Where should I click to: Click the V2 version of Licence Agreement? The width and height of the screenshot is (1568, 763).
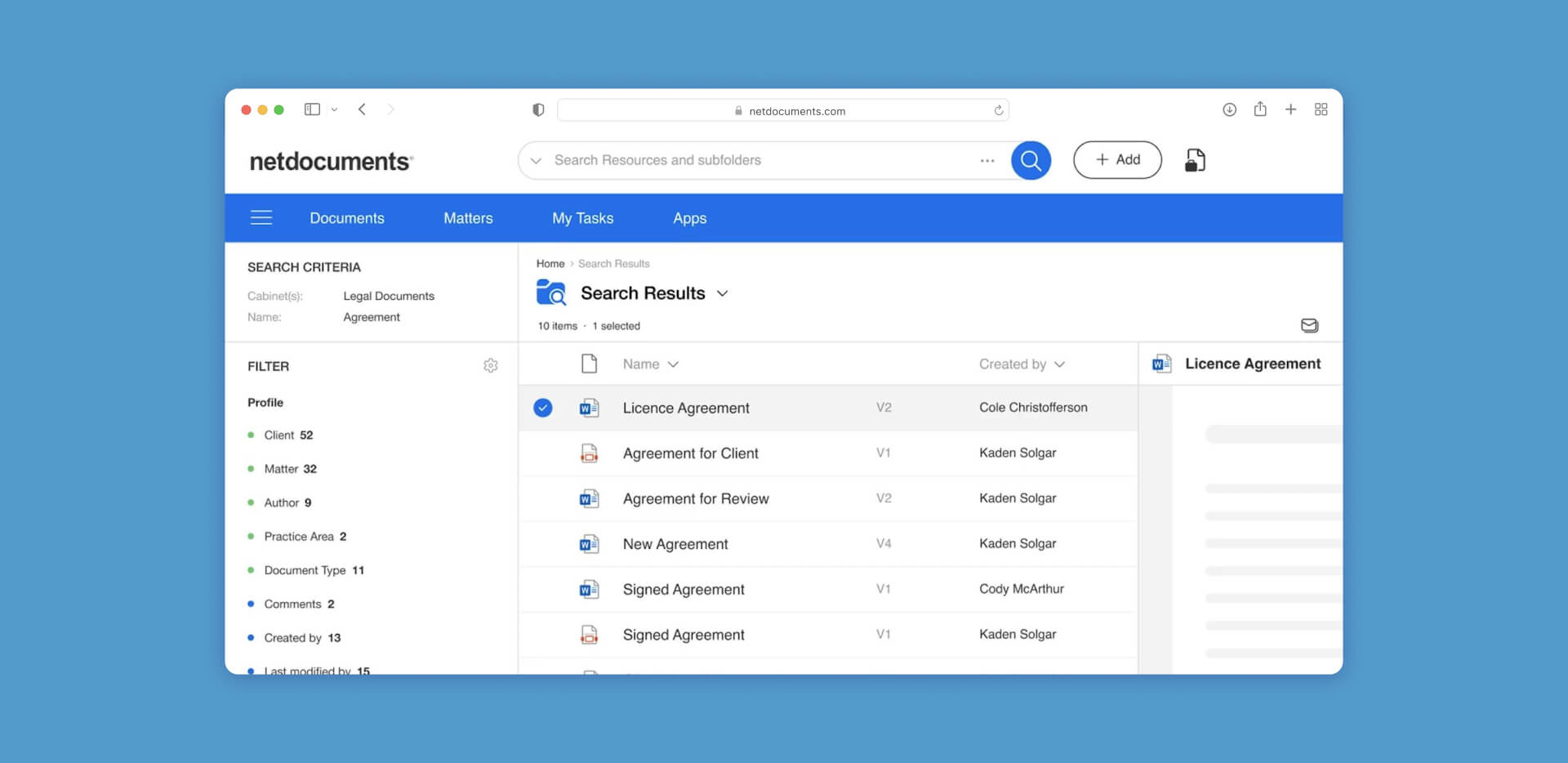point(884,408)
